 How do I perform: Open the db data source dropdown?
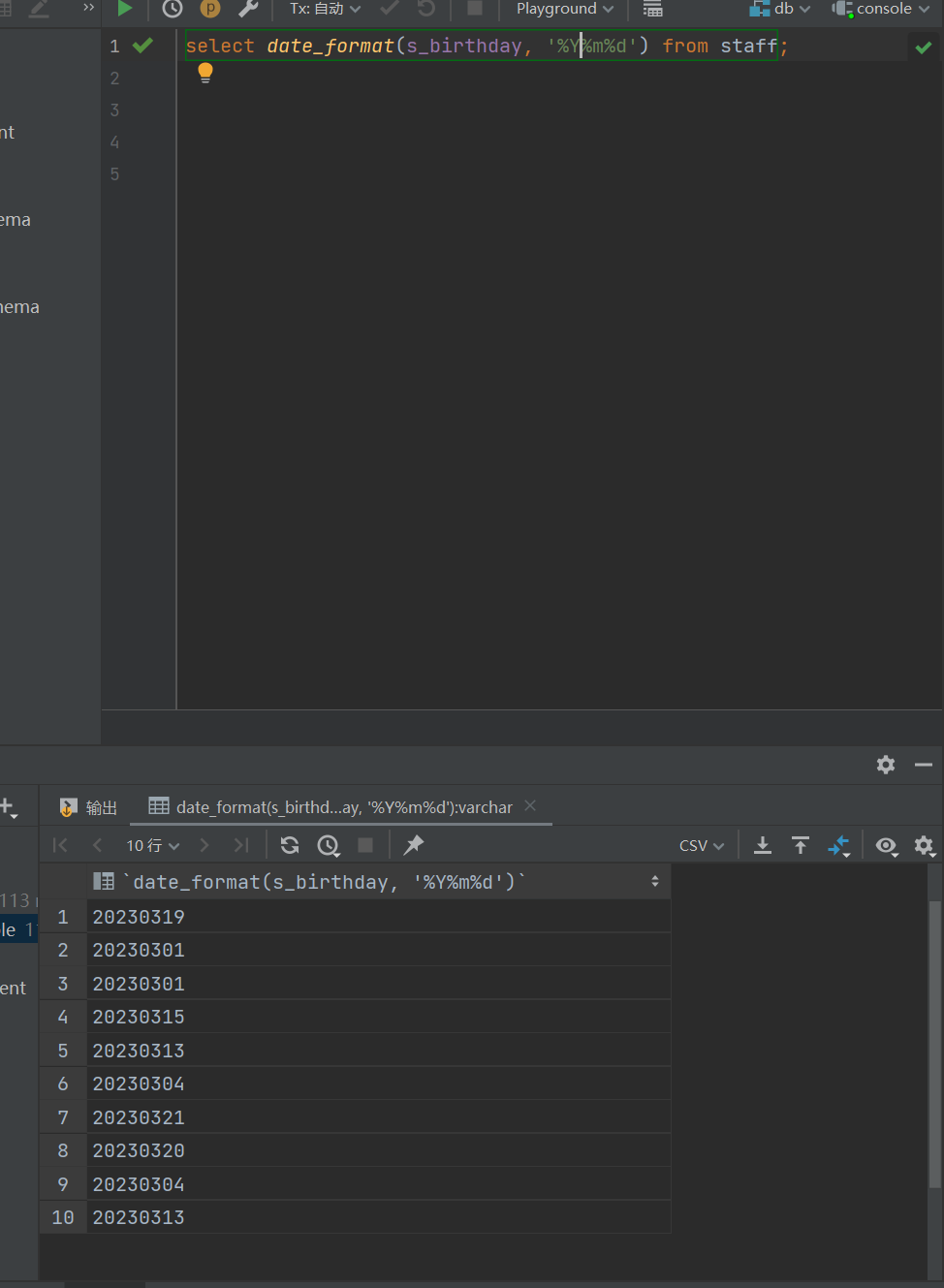(780, 9)
